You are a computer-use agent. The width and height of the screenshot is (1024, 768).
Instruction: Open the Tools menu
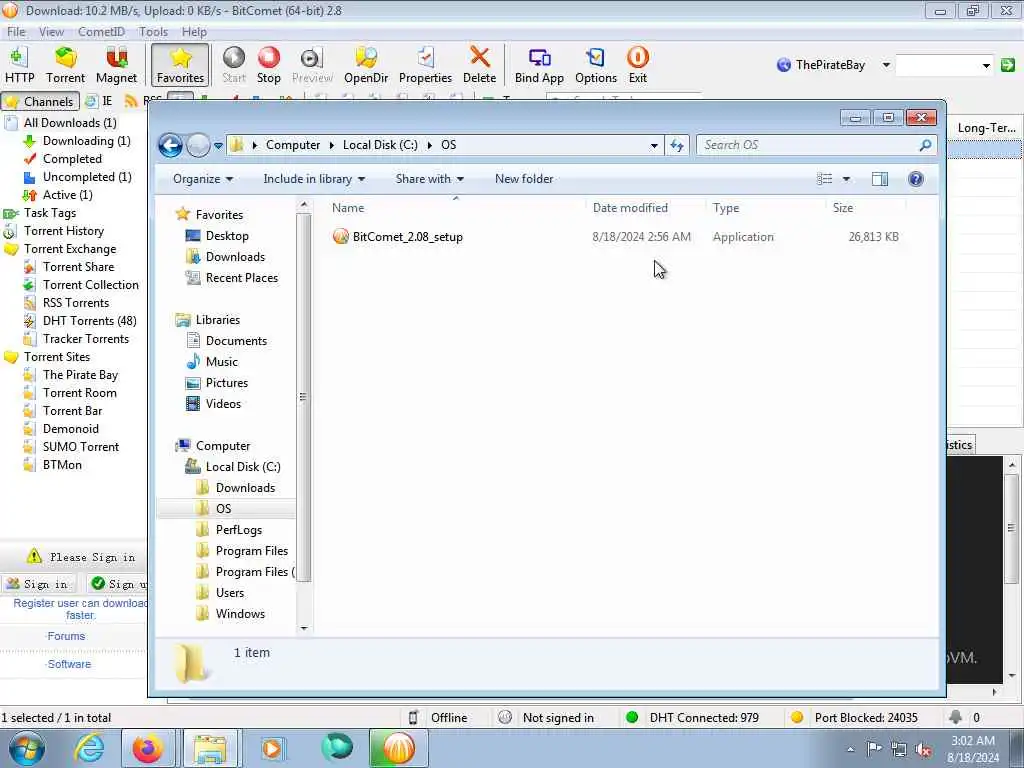tap(153, 31)
